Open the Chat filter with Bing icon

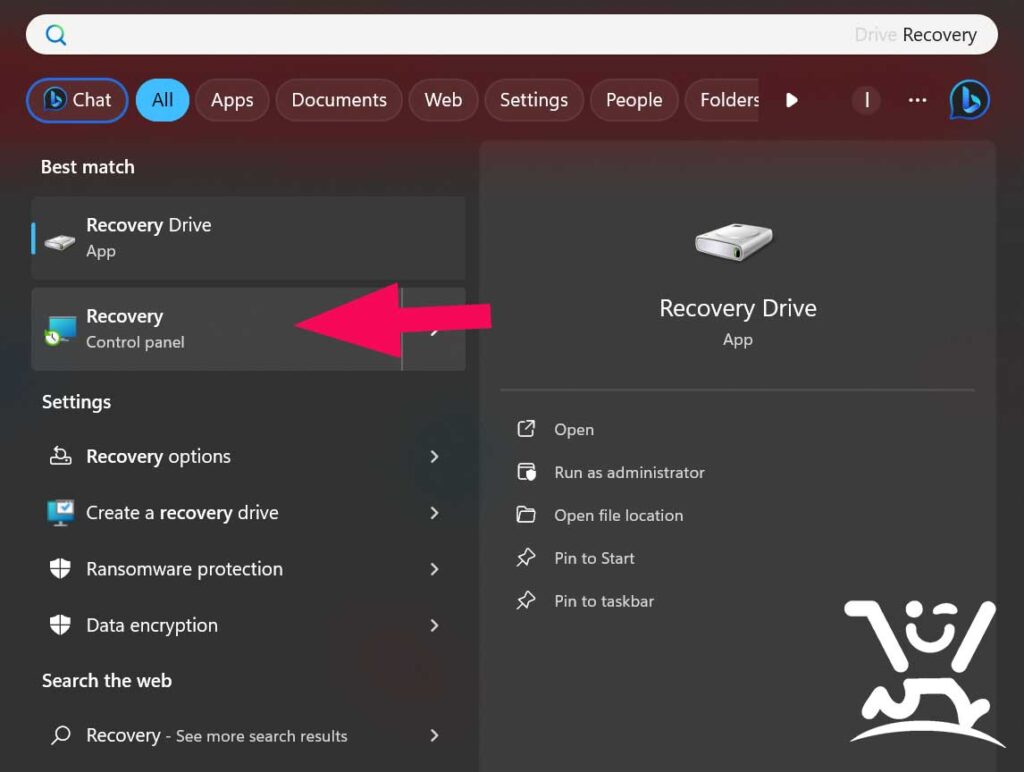77,100
